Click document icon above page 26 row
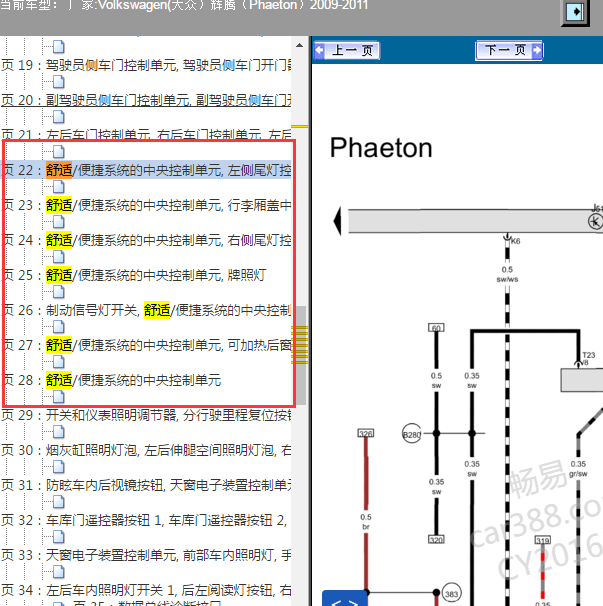603x606 pixels. point(58,292)
